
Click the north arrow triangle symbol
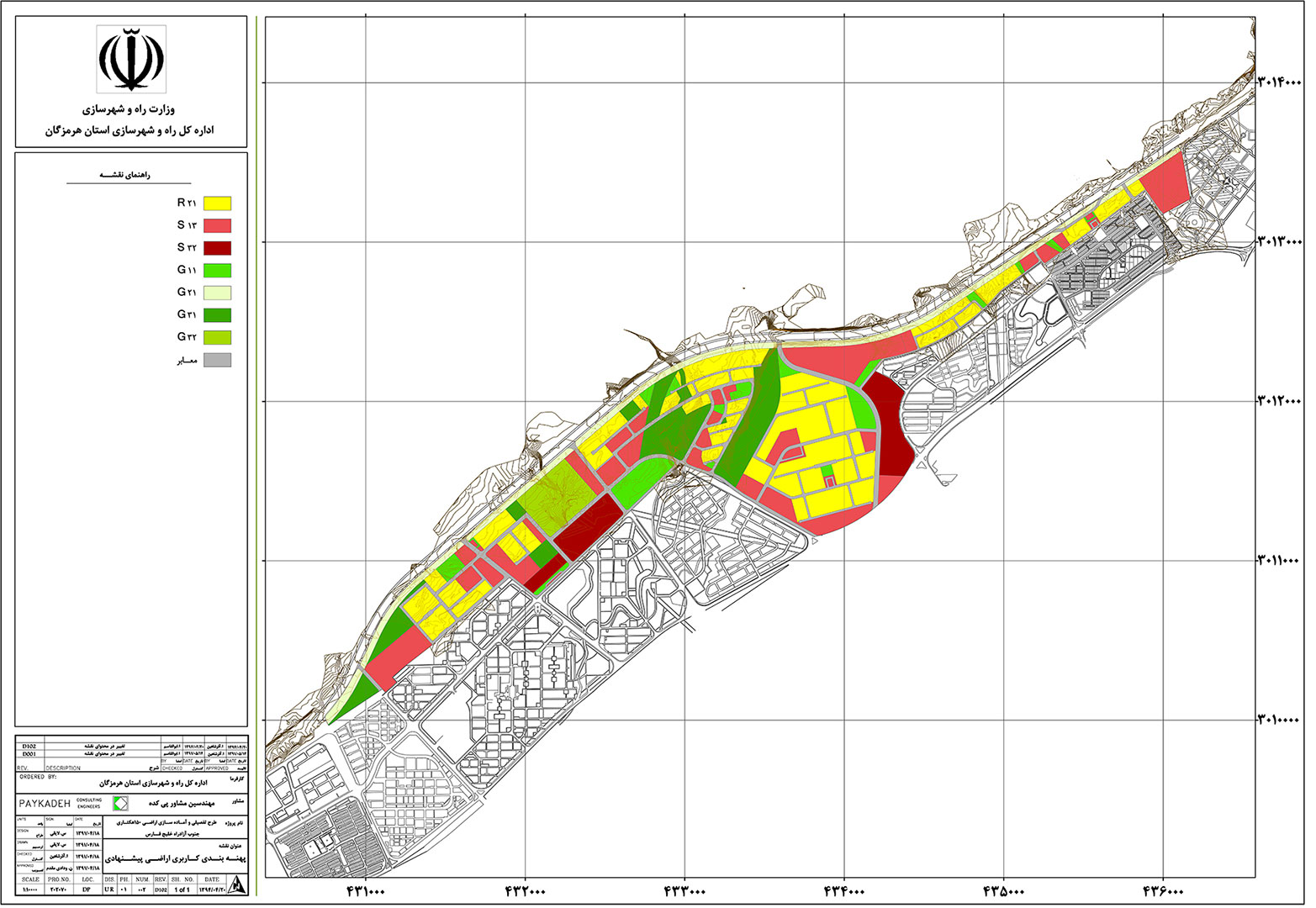pos(237,884)
